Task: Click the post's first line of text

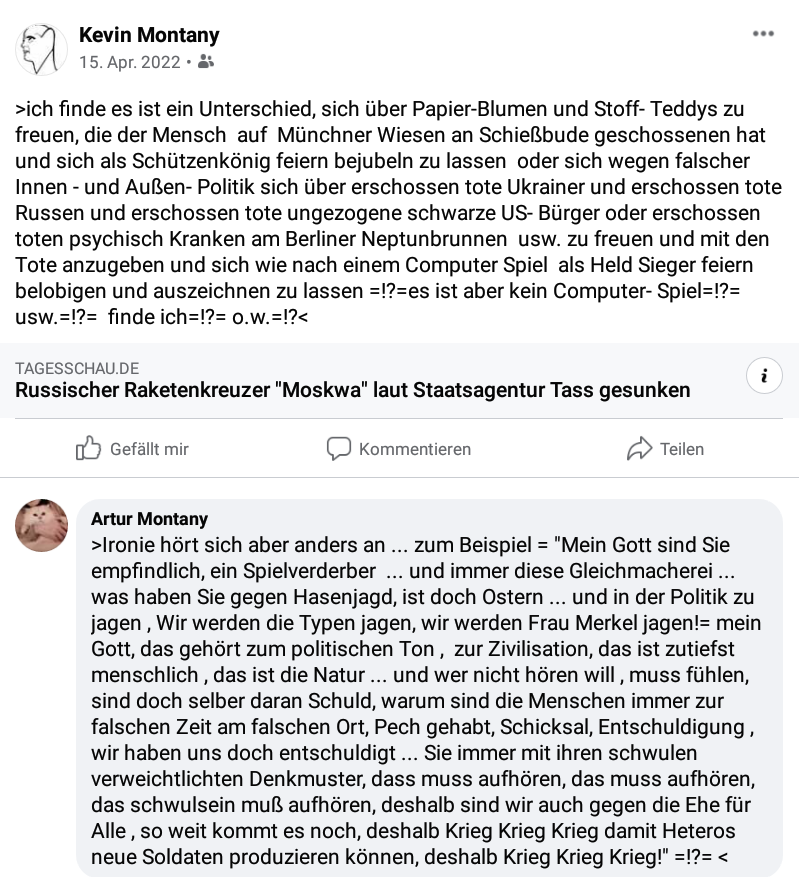Action: coord(379,109)
